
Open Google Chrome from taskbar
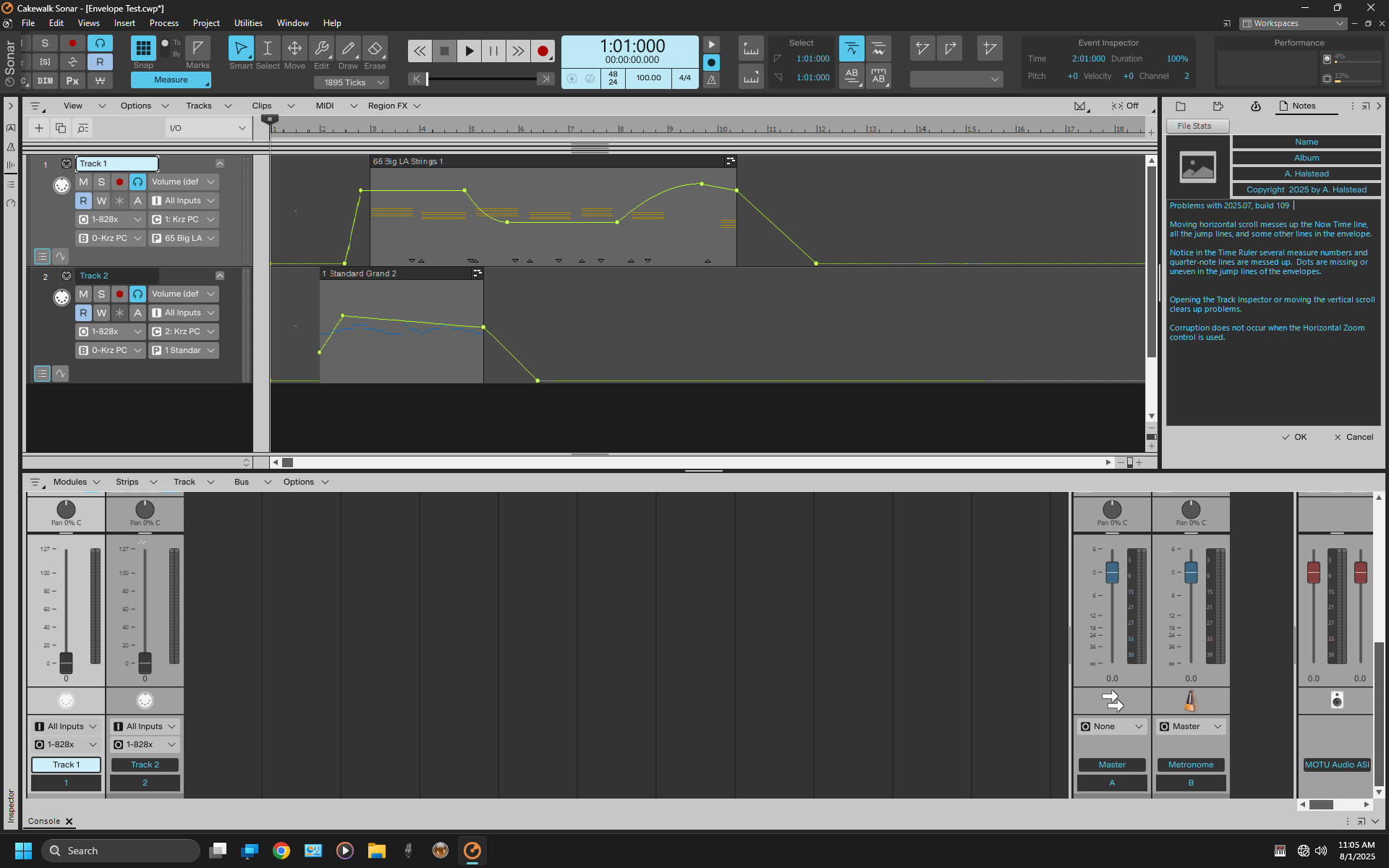coord(281,851)
